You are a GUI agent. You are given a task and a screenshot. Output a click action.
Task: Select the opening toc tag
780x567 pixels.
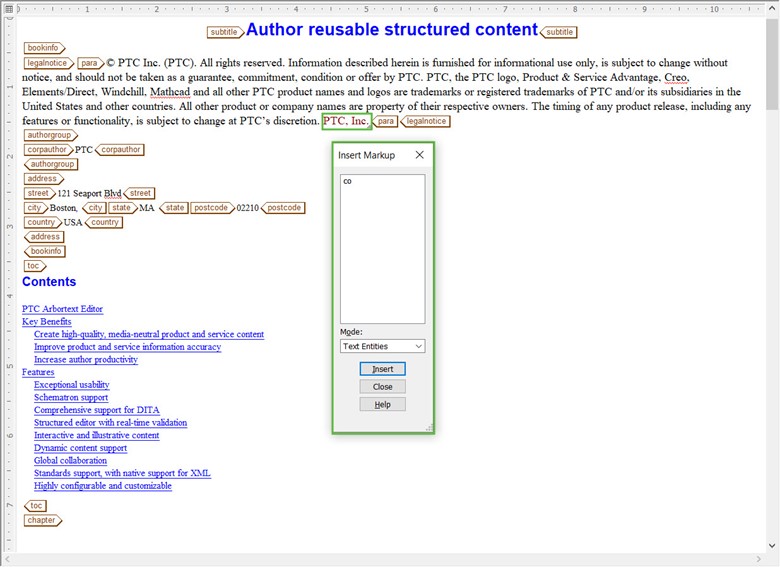35,266
